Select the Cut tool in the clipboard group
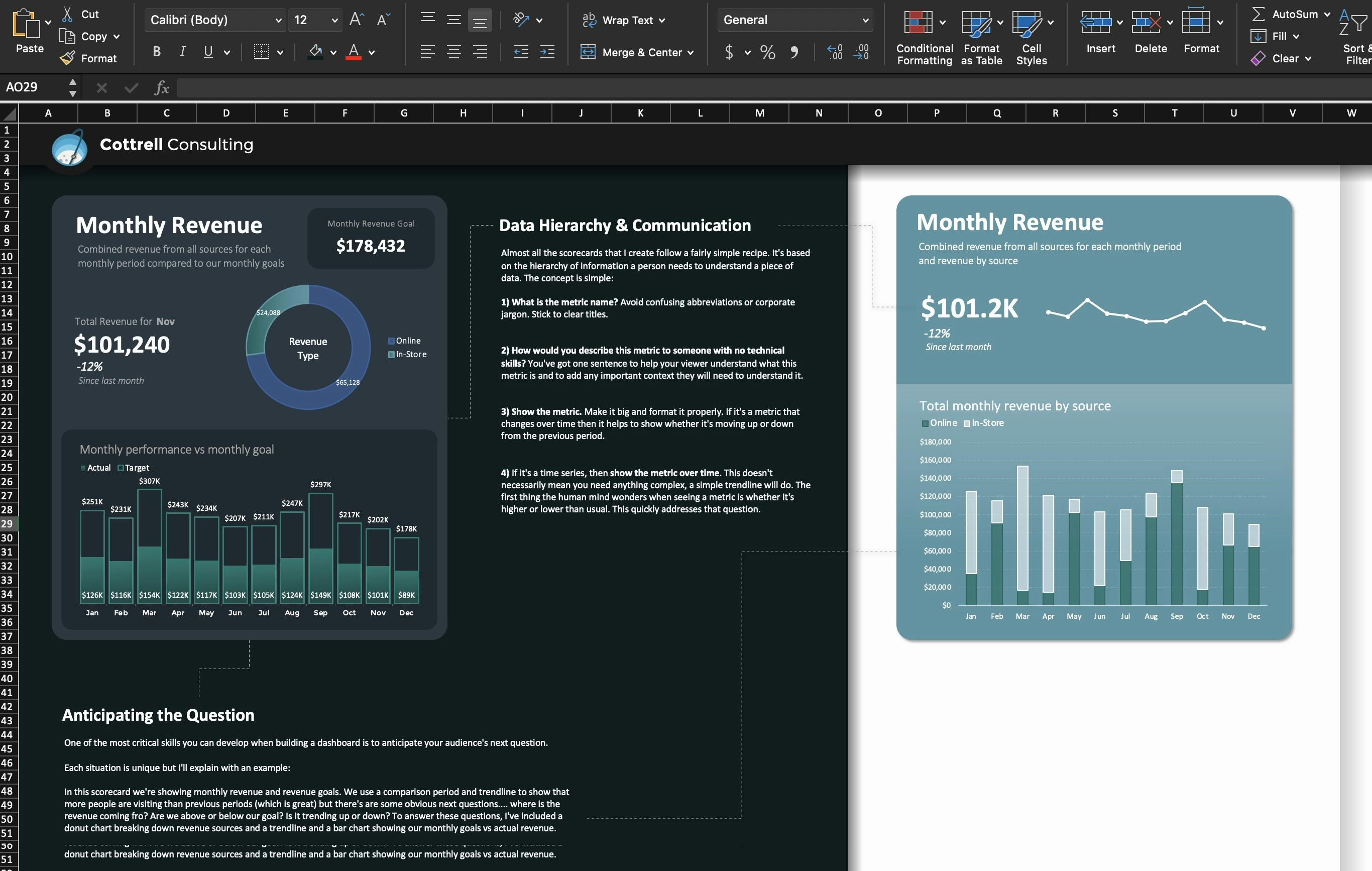The height and width of the screenshot is (871, 1372). click(83, 14)
